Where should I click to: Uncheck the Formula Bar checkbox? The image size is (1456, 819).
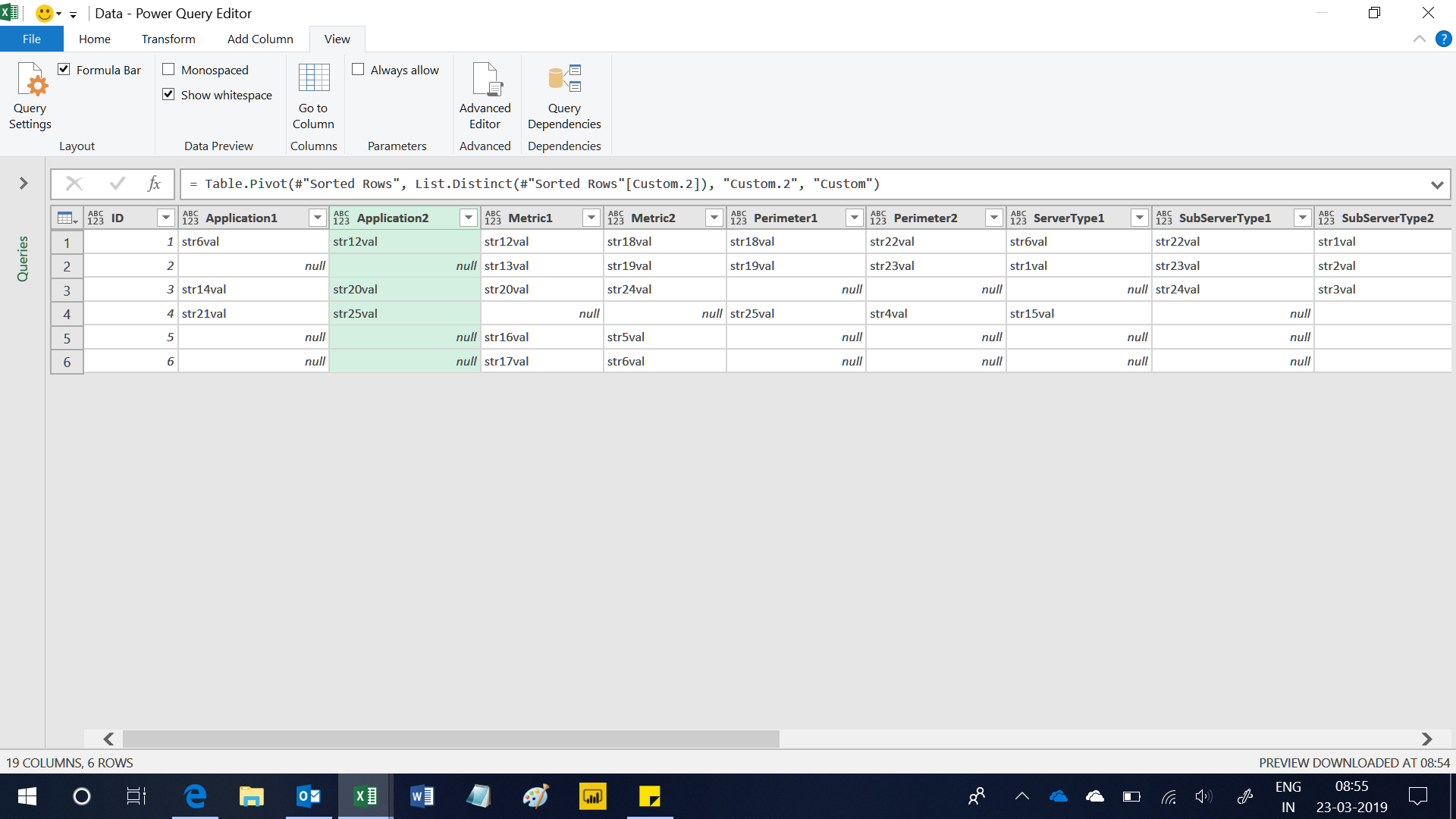click(64, 70)
